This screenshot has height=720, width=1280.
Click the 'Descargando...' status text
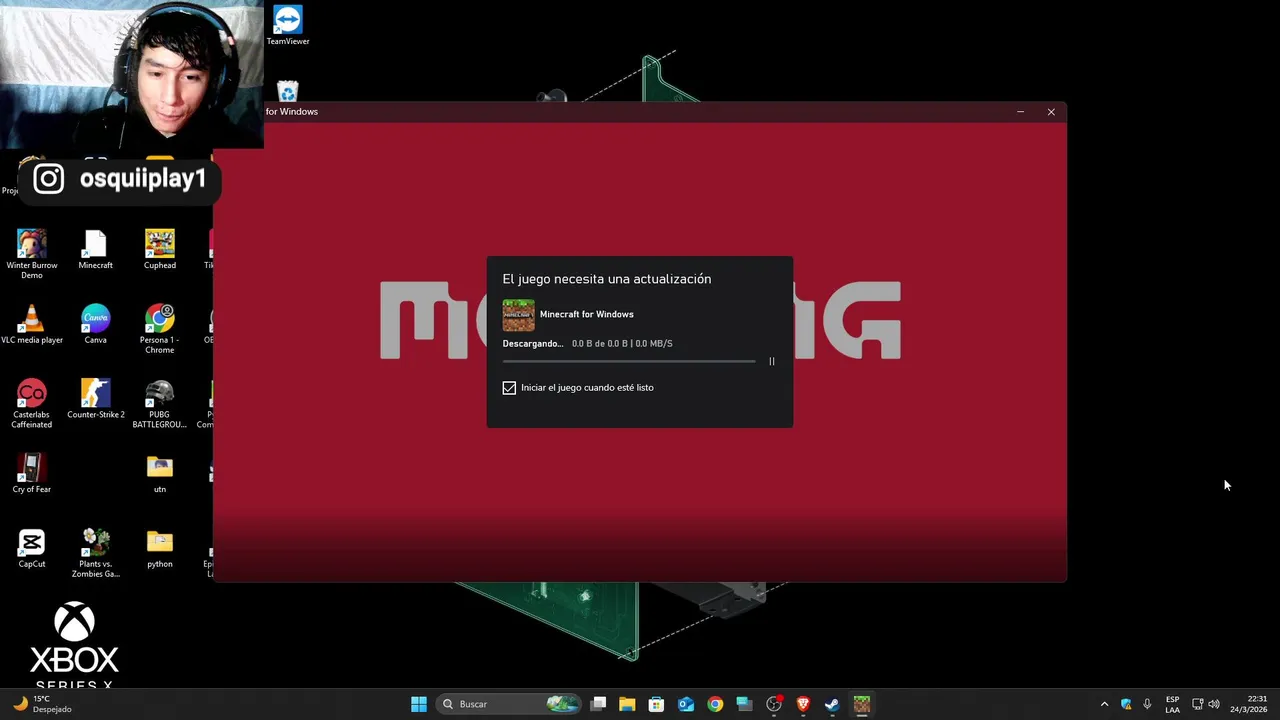[x=533, y=343]
